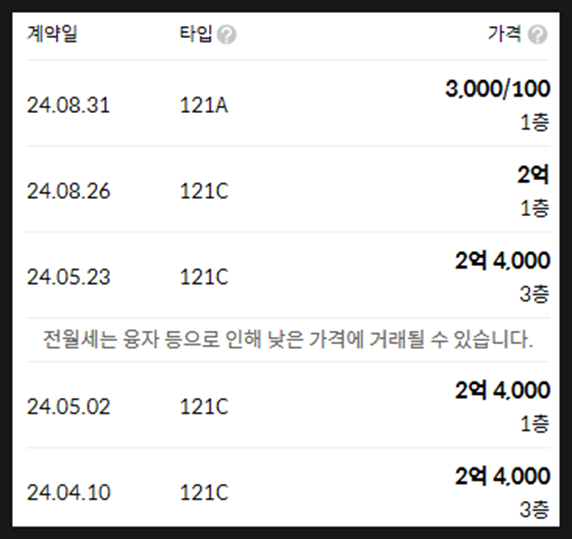Select the 24.05.02 contract date entry
The image size is (572, 539).
click(x=69, y=407)
